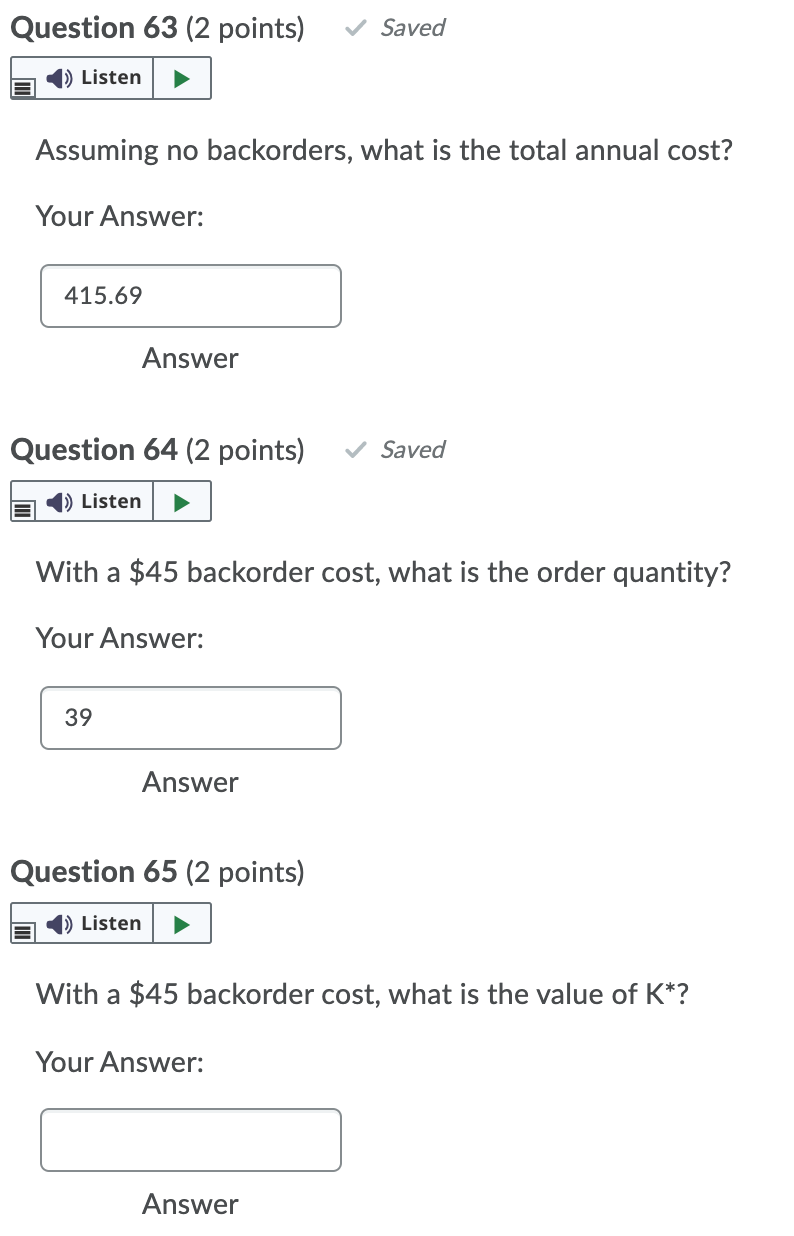This screenshot has width=794, height=1236.
Task: Click the empty answer field for Question 65
Action: (190, 1140)
